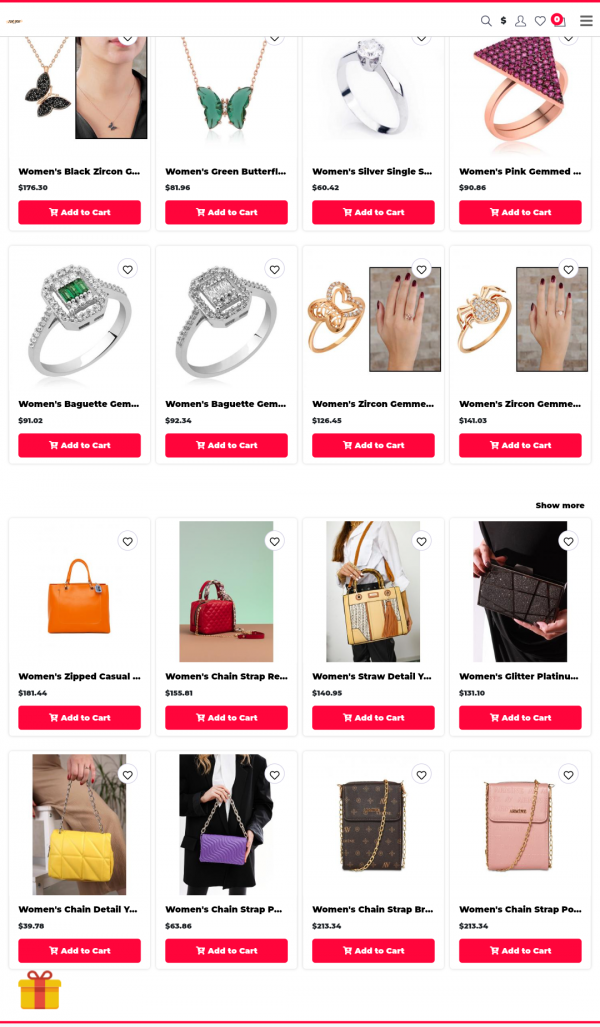
Task: Add Women's Chain Detail Yellow bag to cart
Action: pos(79,950)
